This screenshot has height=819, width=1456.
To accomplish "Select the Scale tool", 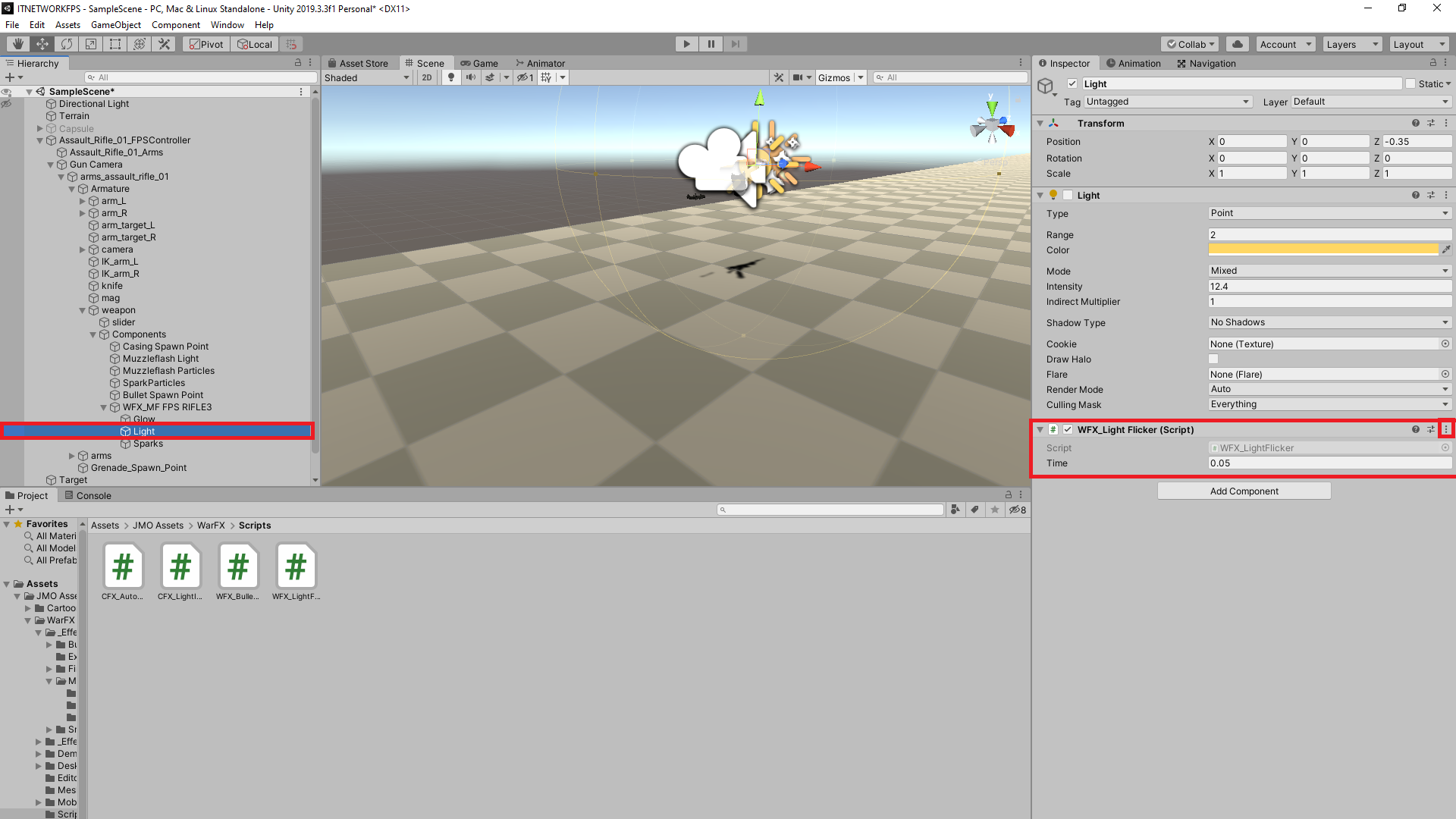I will [91, 43].
